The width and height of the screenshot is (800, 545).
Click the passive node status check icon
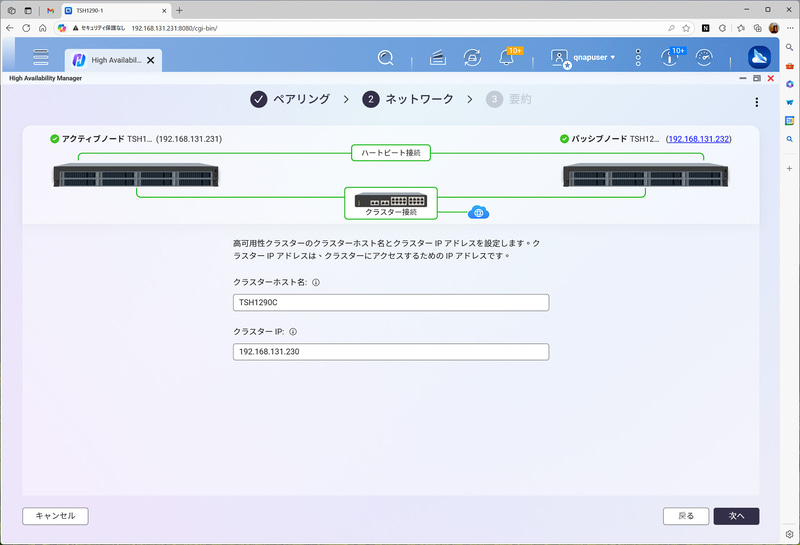[x=564, y=139]
